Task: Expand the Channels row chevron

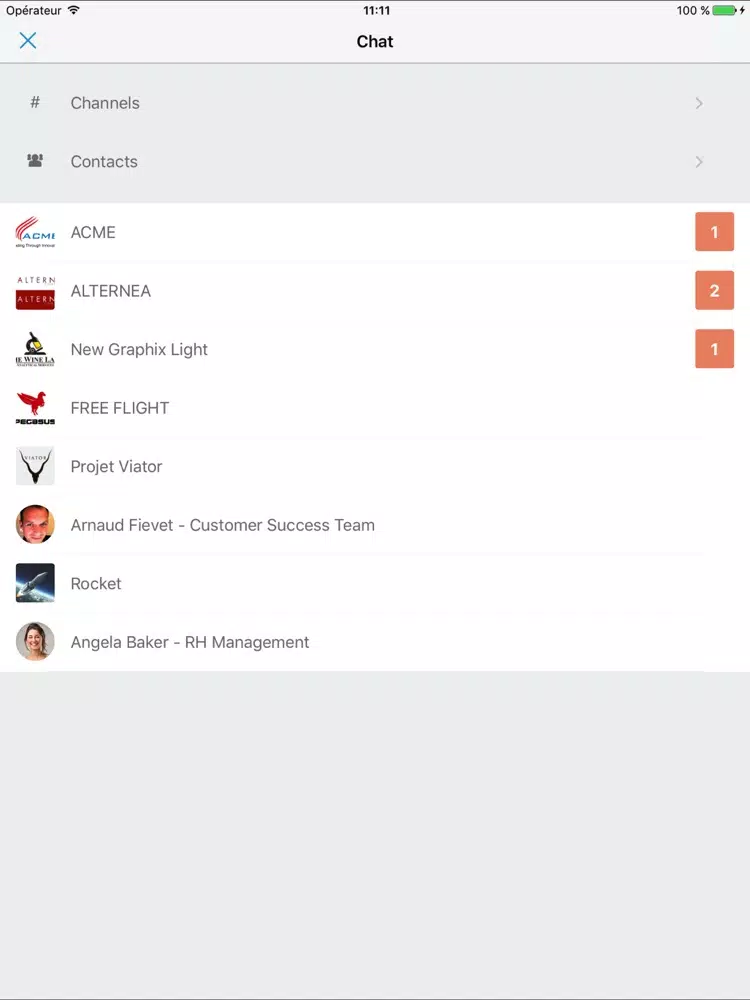Action: coord(699,103)
